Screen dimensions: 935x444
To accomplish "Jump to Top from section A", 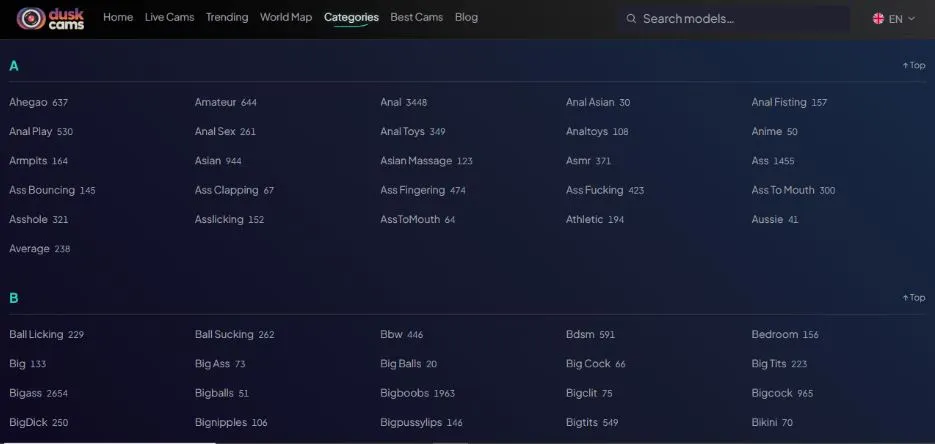I will tap(914, 66).
